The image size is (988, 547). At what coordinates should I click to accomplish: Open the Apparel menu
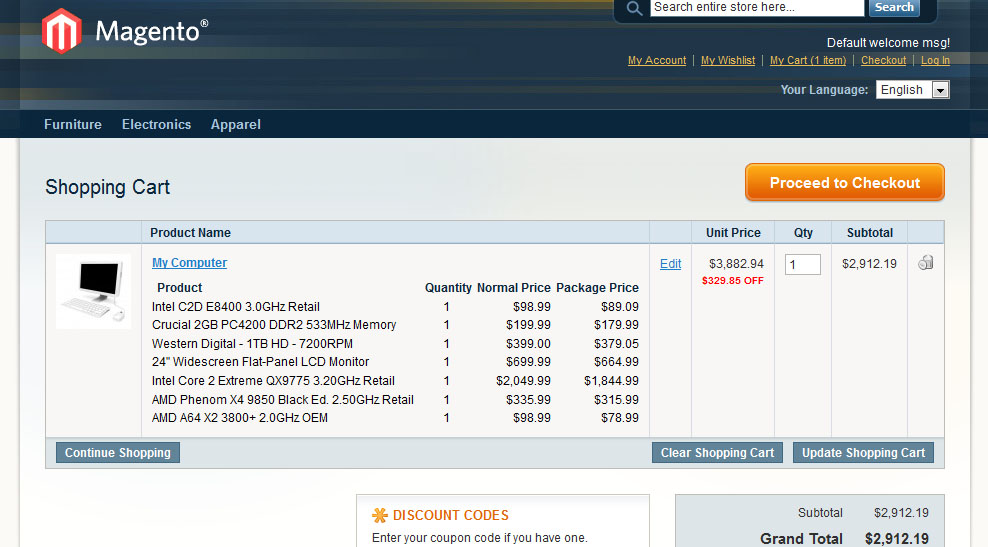[x=236, y=124]
